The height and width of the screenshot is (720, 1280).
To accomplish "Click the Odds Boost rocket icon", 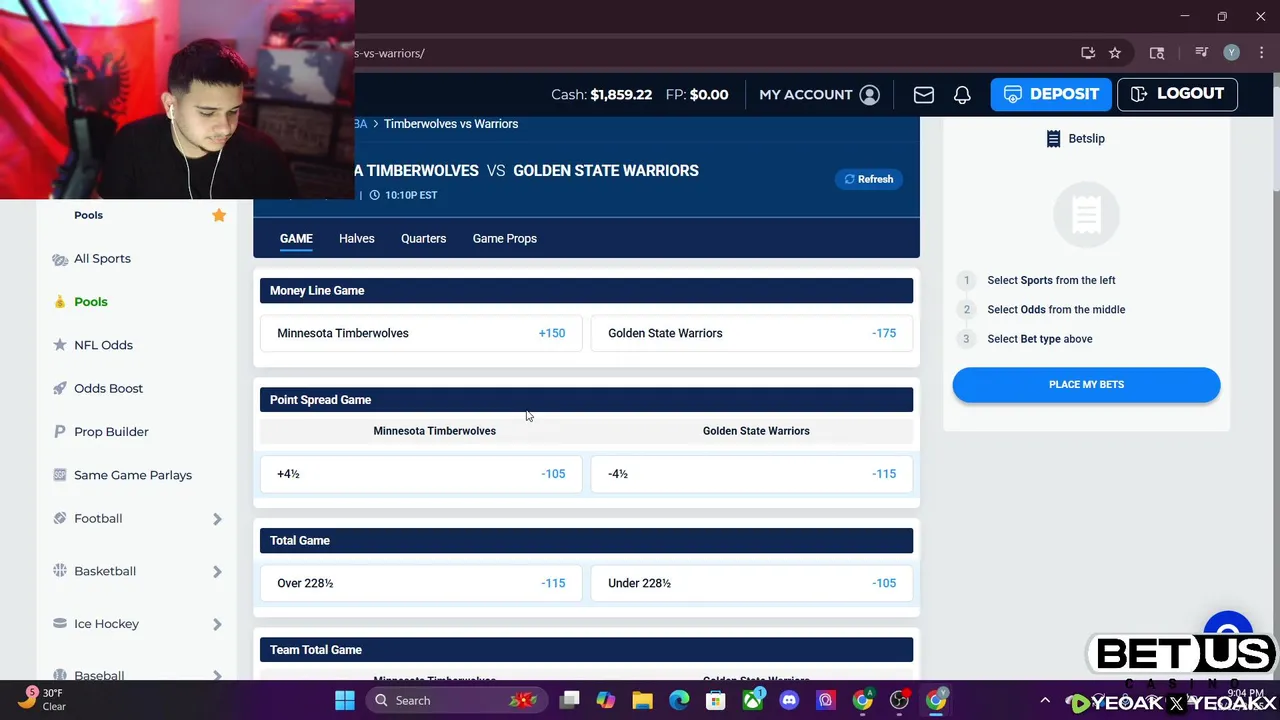I will click(60, 388).
